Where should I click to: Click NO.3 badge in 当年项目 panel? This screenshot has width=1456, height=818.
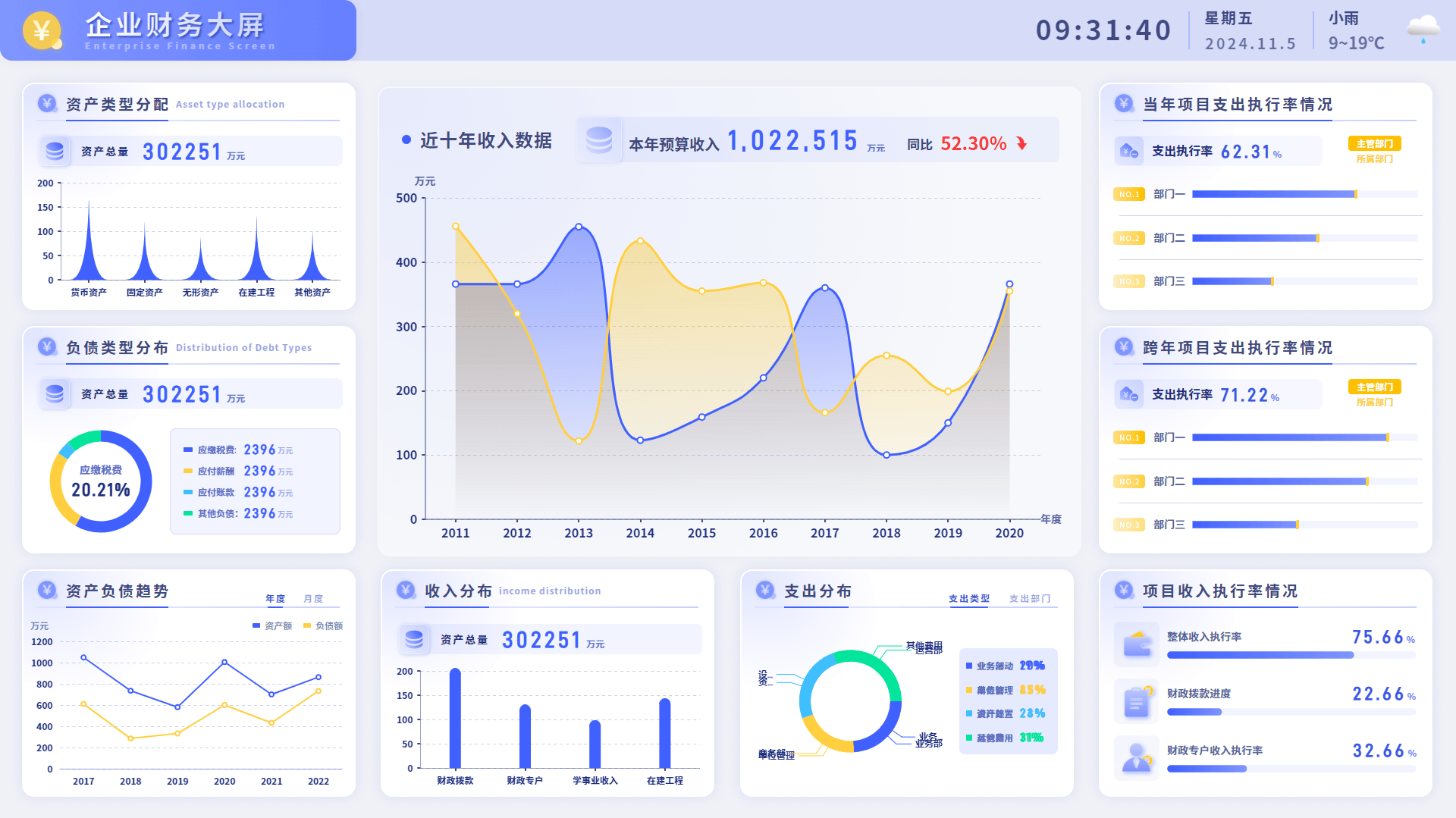point(1129,281)
